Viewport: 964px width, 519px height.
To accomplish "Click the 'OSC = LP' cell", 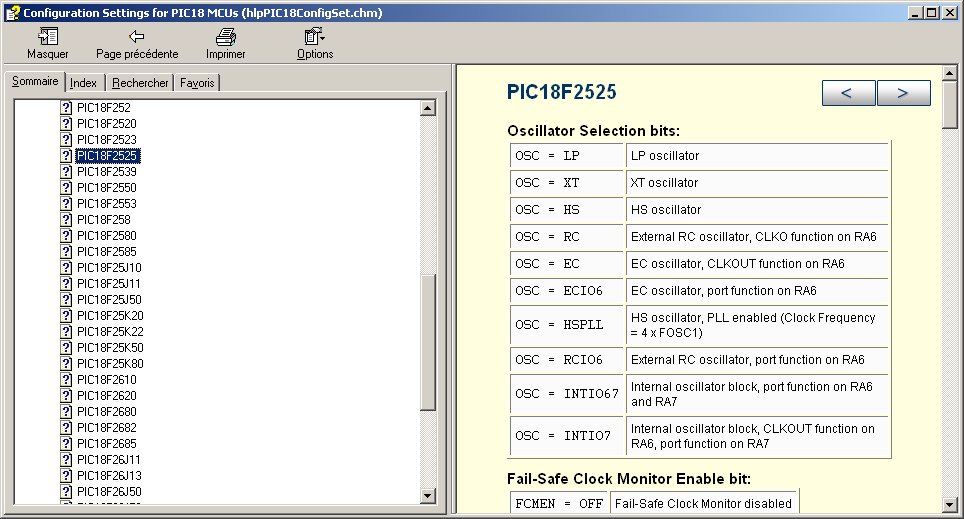I will [566, 156].
